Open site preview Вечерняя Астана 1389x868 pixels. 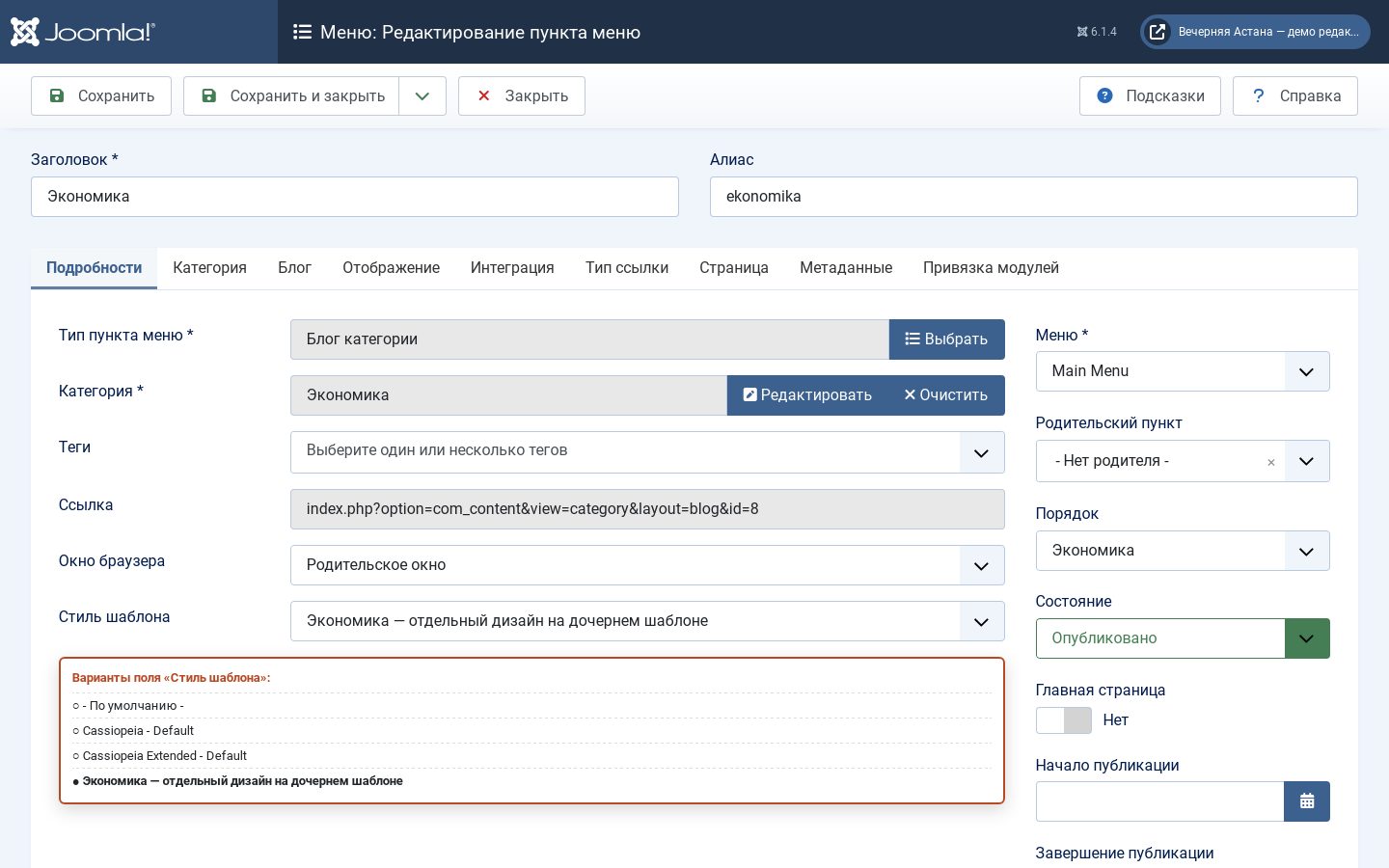pos(1255,32)
